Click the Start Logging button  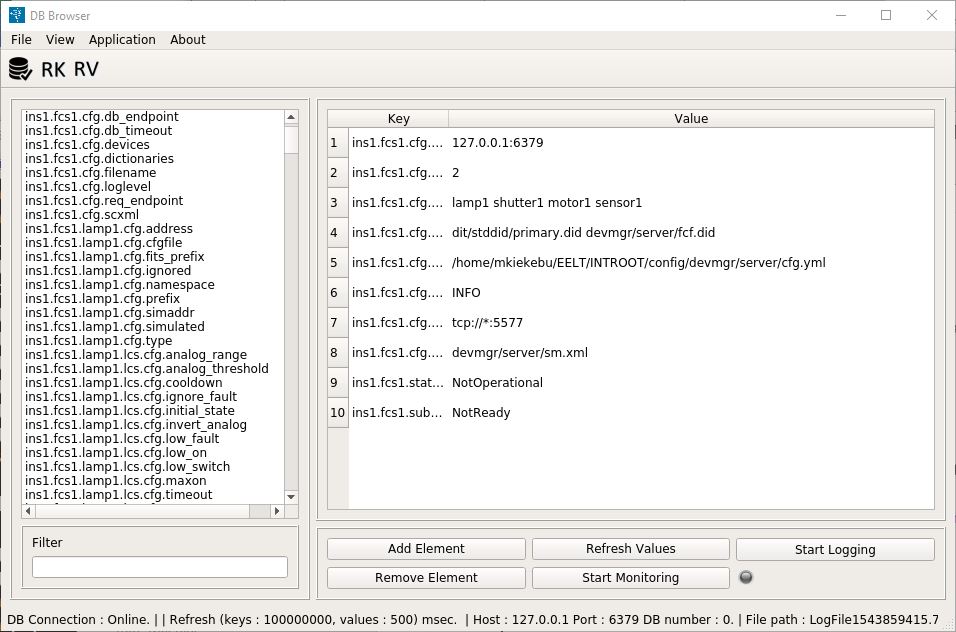point(835,549)
